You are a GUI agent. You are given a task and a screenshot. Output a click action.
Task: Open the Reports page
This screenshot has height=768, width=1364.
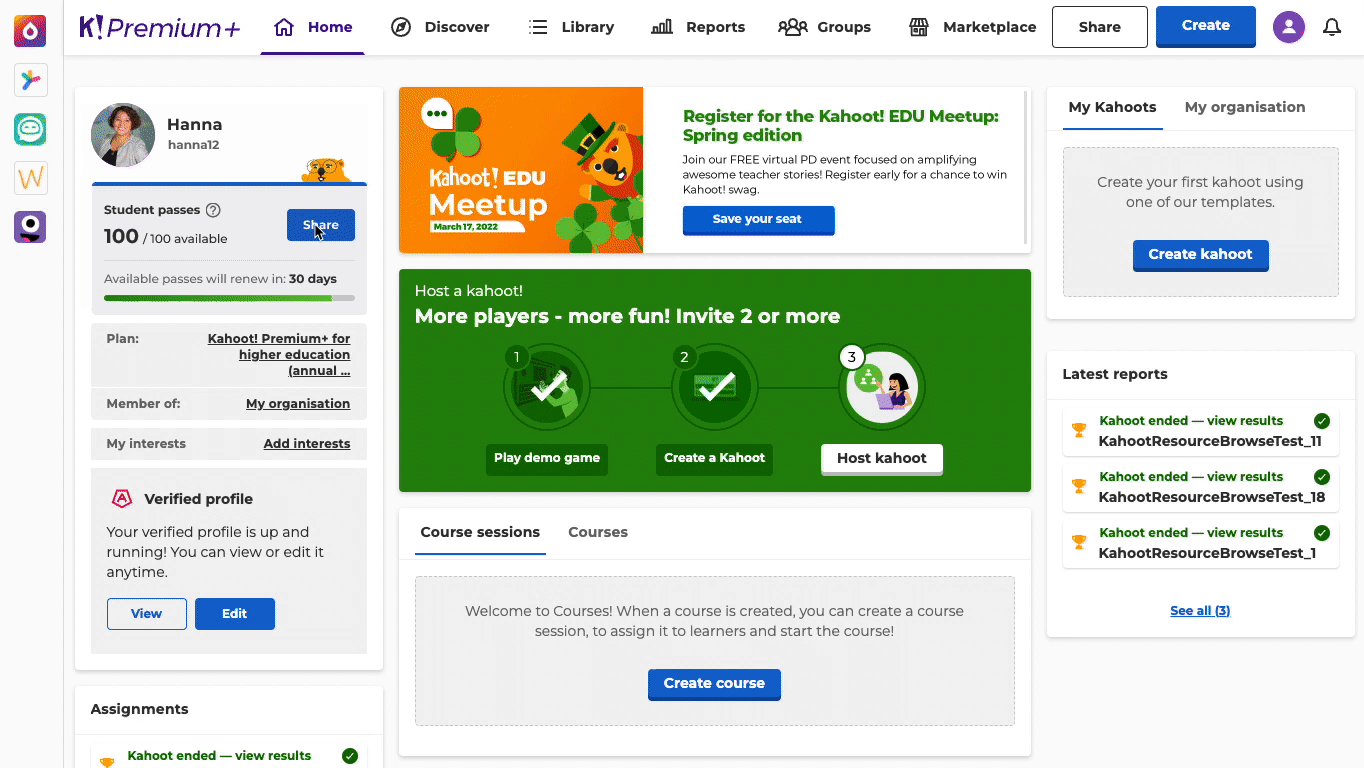coord(698,27)
